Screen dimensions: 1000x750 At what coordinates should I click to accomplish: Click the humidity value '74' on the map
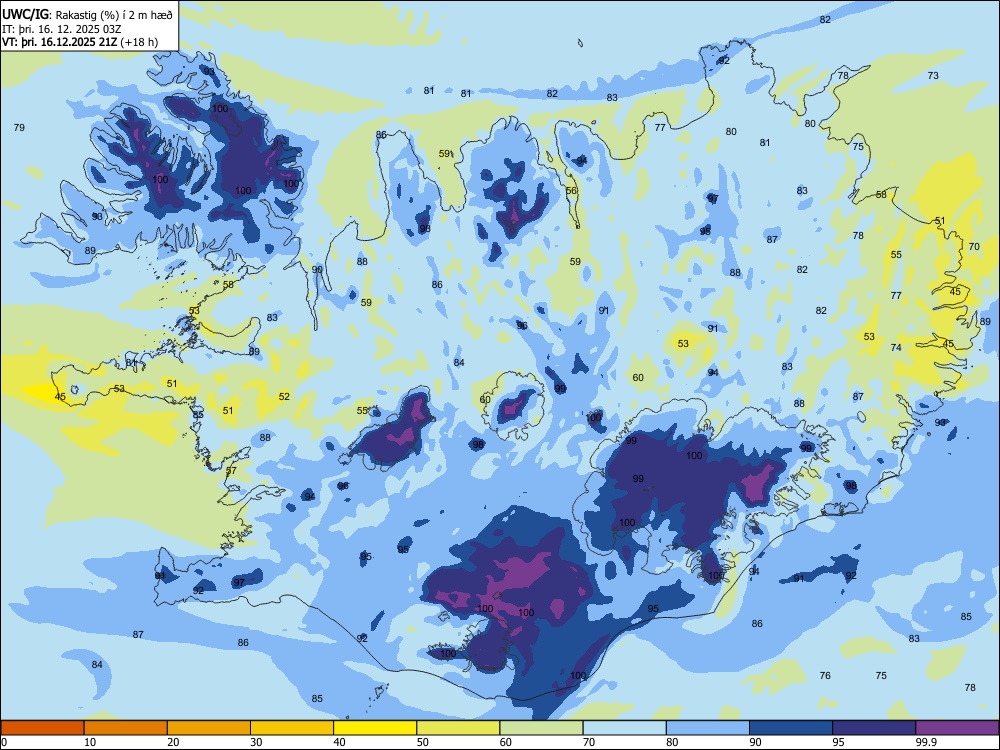[896, 348]
